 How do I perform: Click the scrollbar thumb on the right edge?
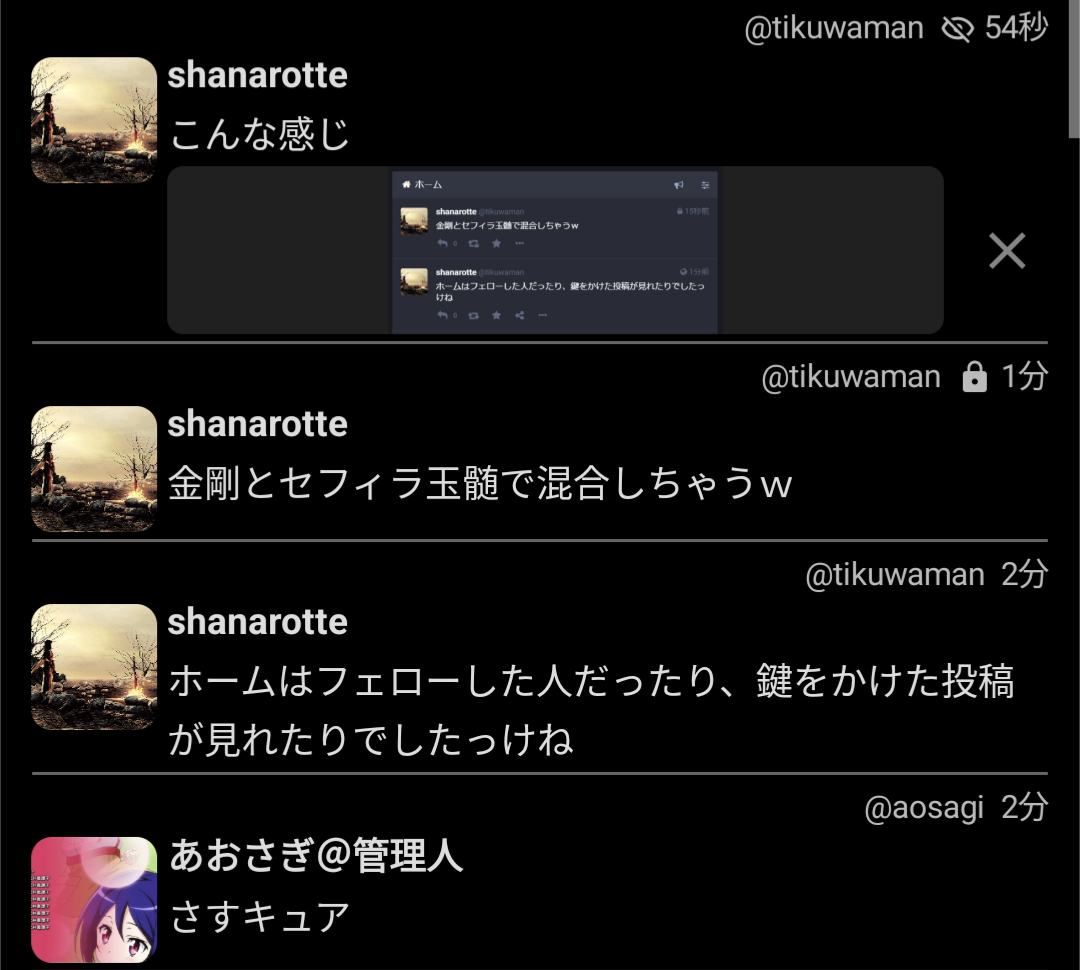1074,69
